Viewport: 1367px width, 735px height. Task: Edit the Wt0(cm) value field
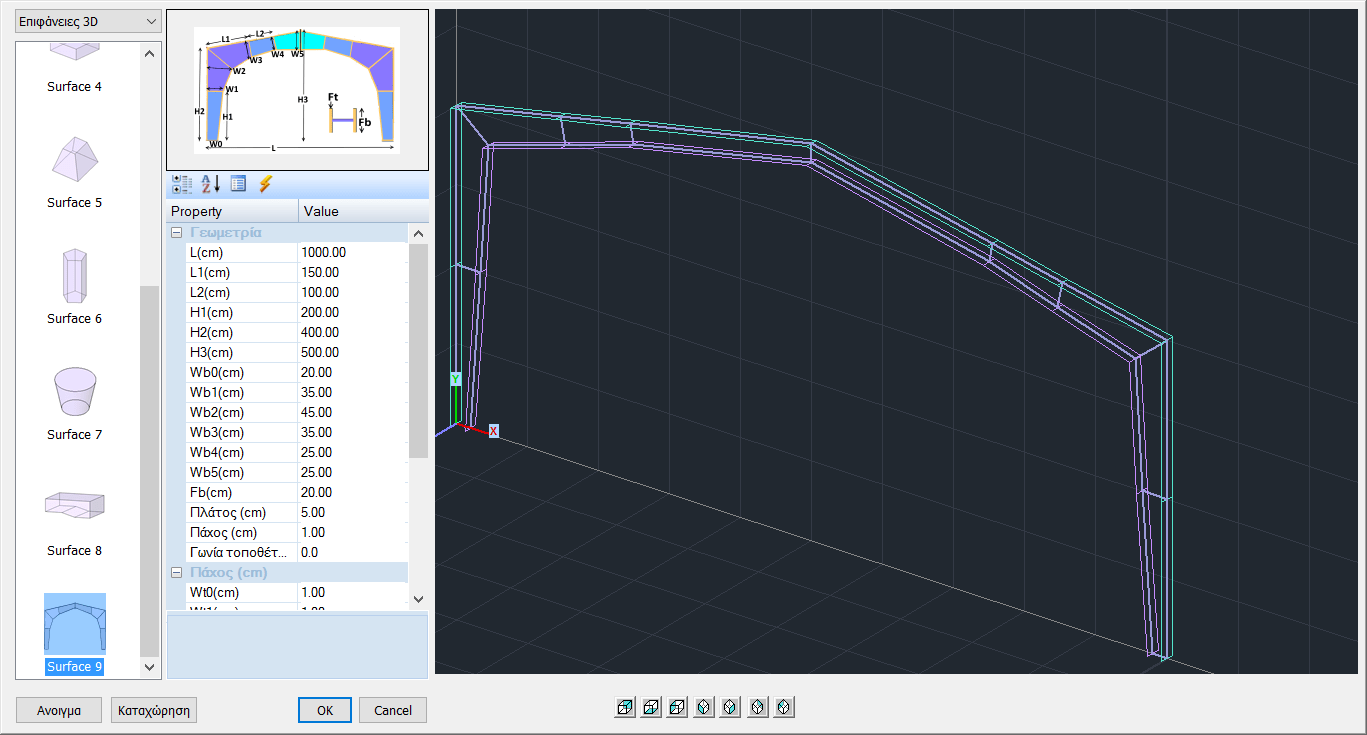click(x=353, y=592)
